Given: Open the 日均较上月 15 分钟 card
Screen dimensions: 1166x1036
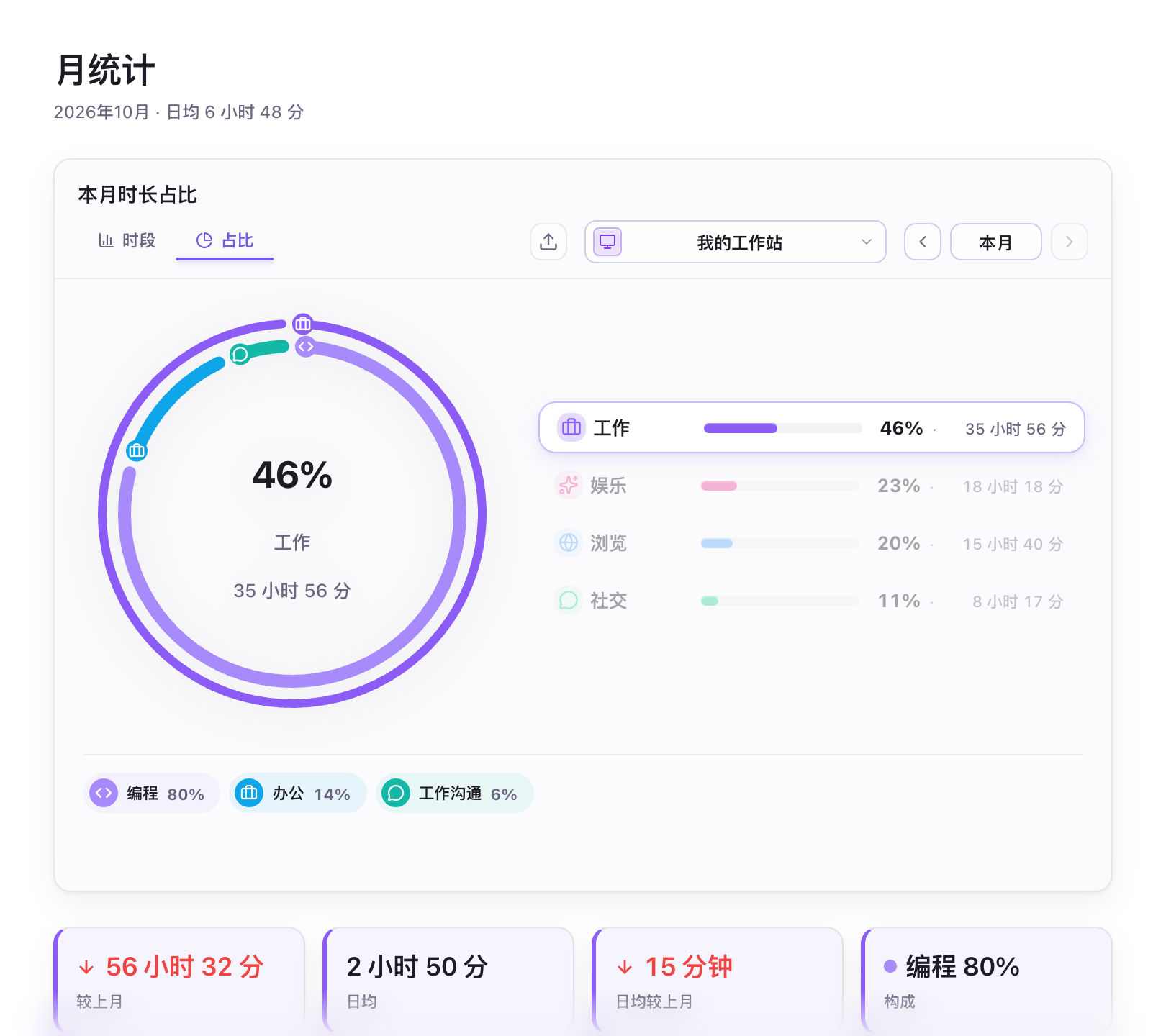Looking at the screenshot, I should pos(718,980).
